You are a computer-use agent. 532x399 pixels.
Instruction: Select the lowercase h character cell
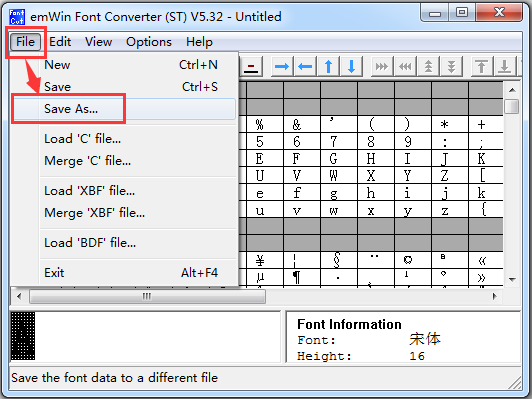(376, 193)
